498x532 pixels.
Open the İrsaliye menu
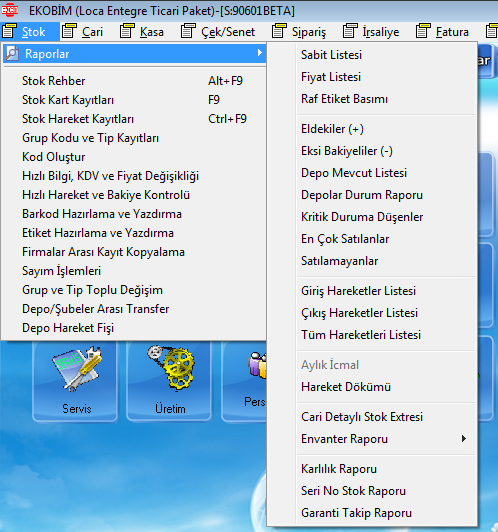[381, 32]
